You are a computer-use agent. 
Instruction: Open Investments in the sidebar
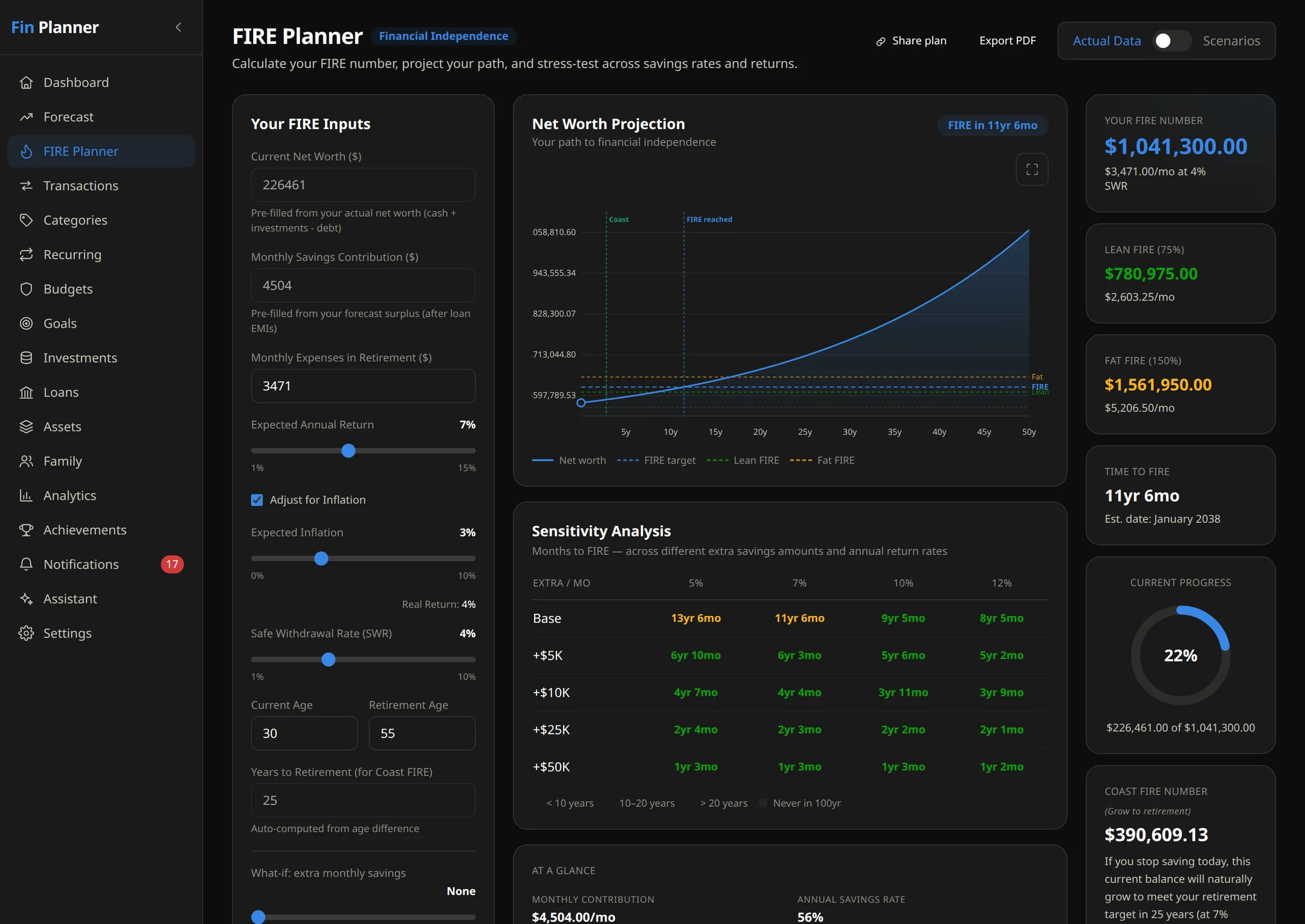(x=101, y=358)
